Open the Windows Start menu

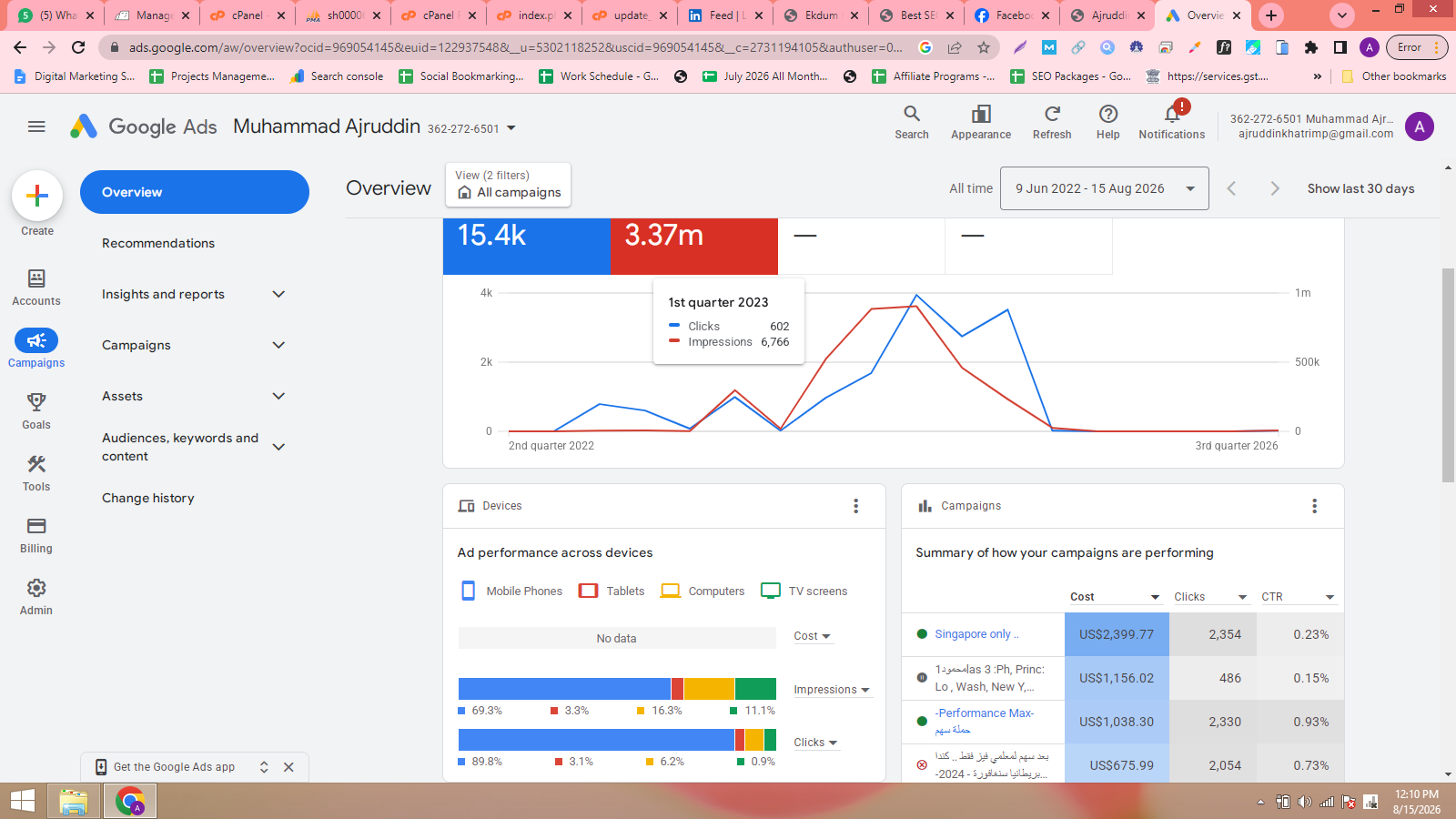tap(22, 801)
